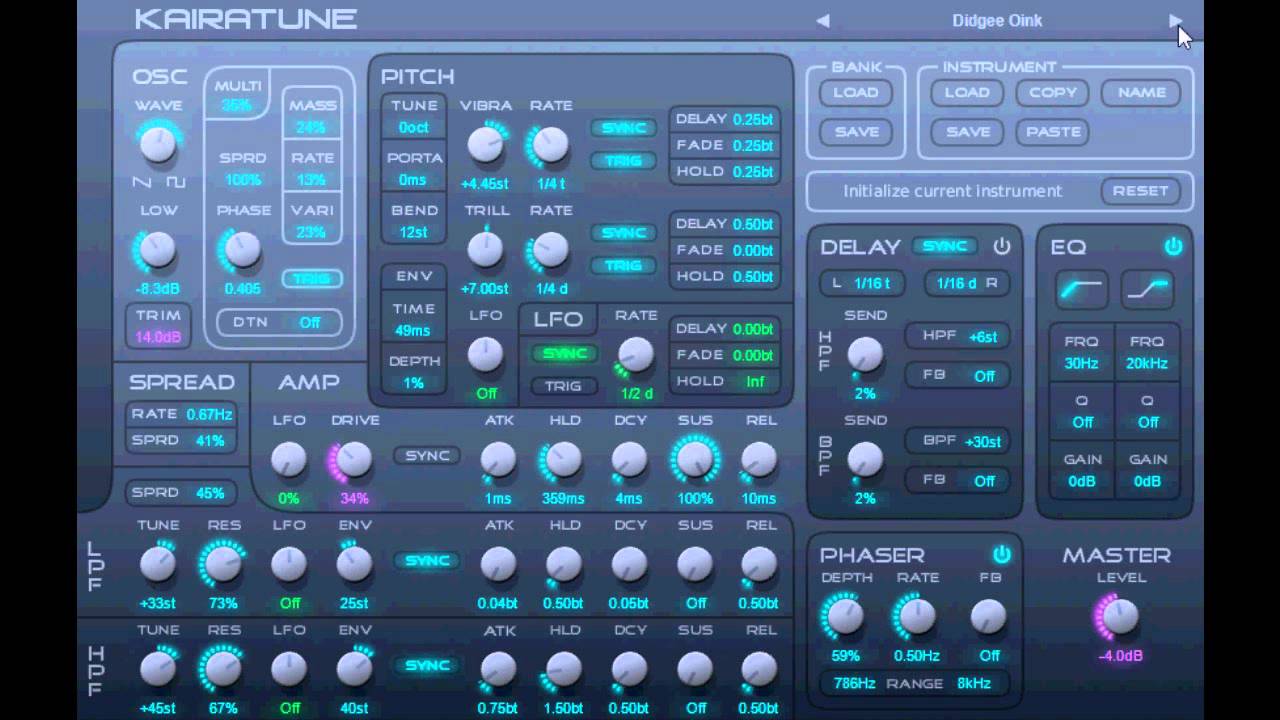Click the Delay HPF Send knob

865,354
